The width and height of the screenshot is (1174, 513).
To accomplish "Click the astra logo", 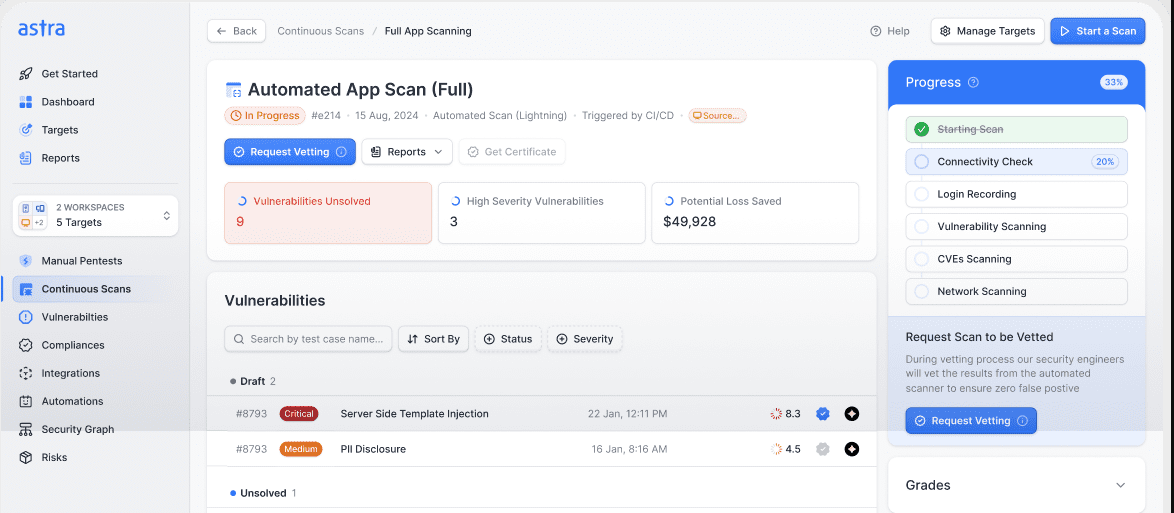I will (41, 29).
